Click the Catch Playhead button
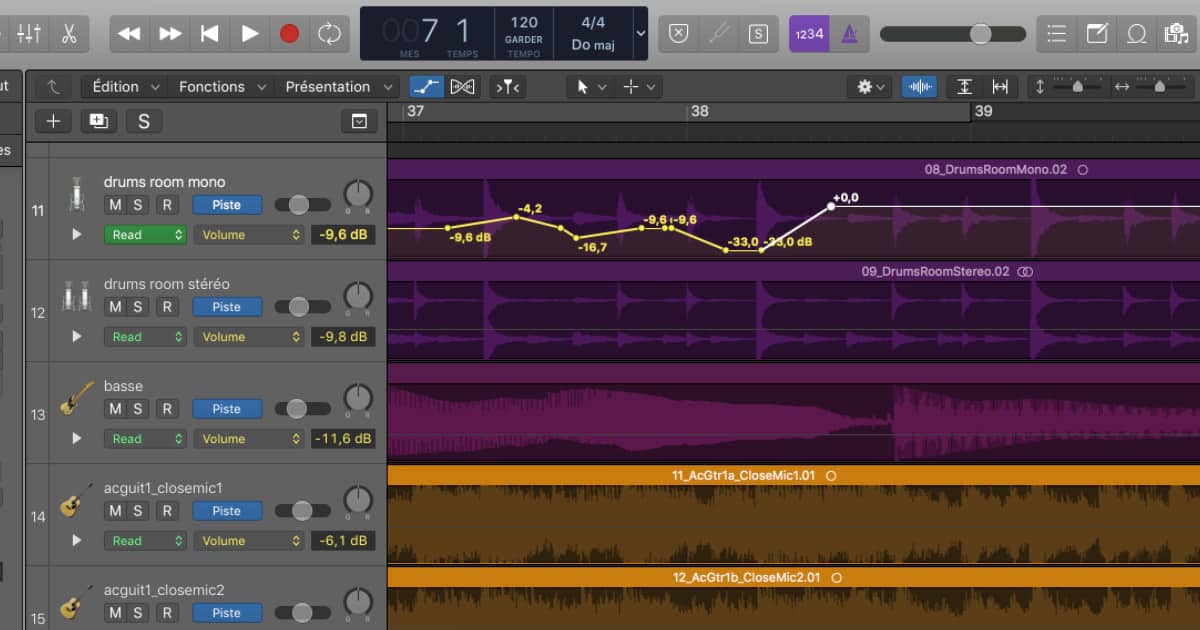 508,87
